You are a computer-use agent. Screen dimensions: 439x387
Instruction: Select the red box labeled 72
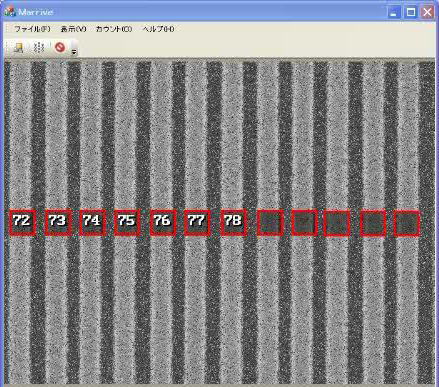coord(22,223)
